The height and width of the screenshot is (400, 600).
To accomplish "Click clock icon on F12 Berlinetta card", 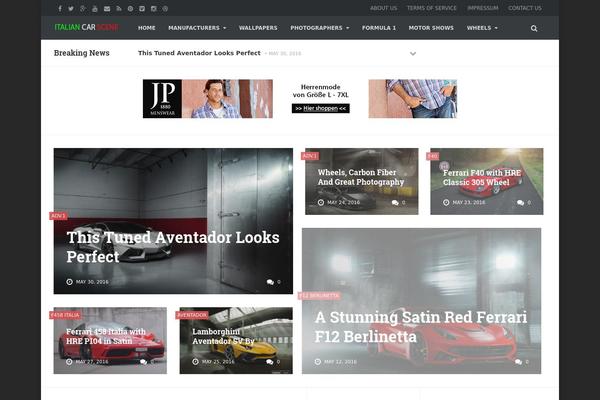I will pos(318,361).
